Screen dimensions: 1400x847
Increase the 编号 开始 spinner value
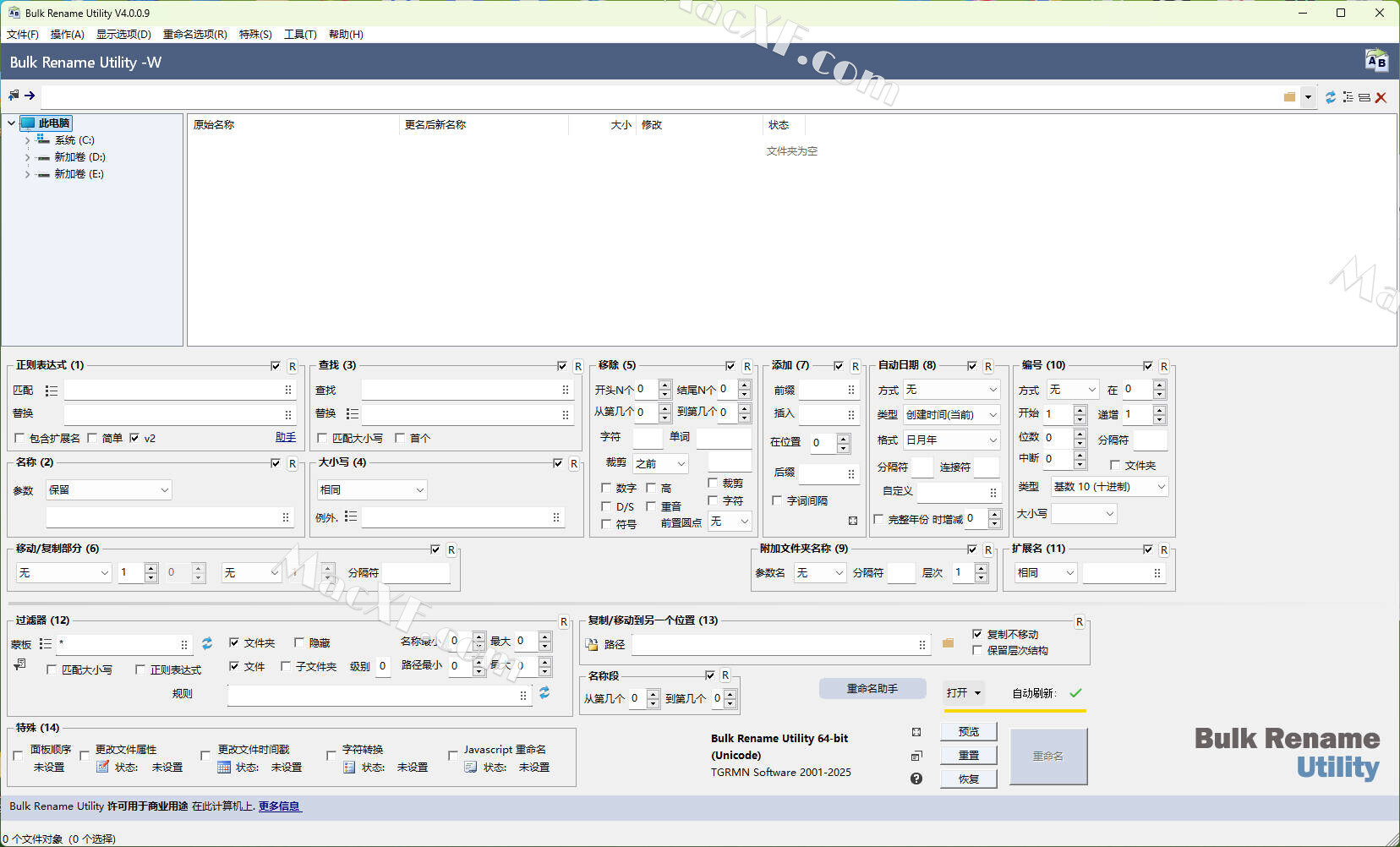coord(1080,409)
